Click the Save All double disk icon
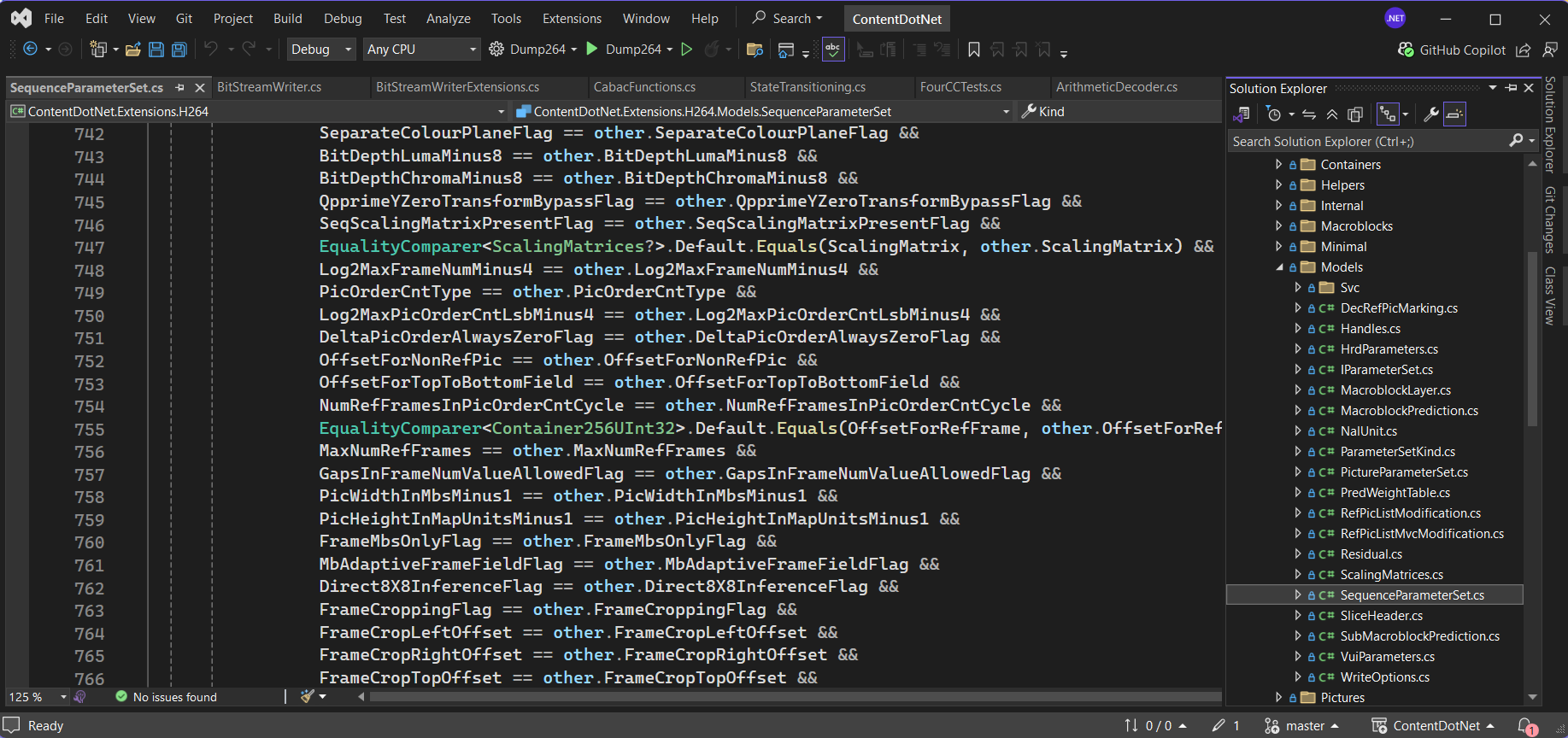The height and width of the screenshot is (738, 1568). 179,50
